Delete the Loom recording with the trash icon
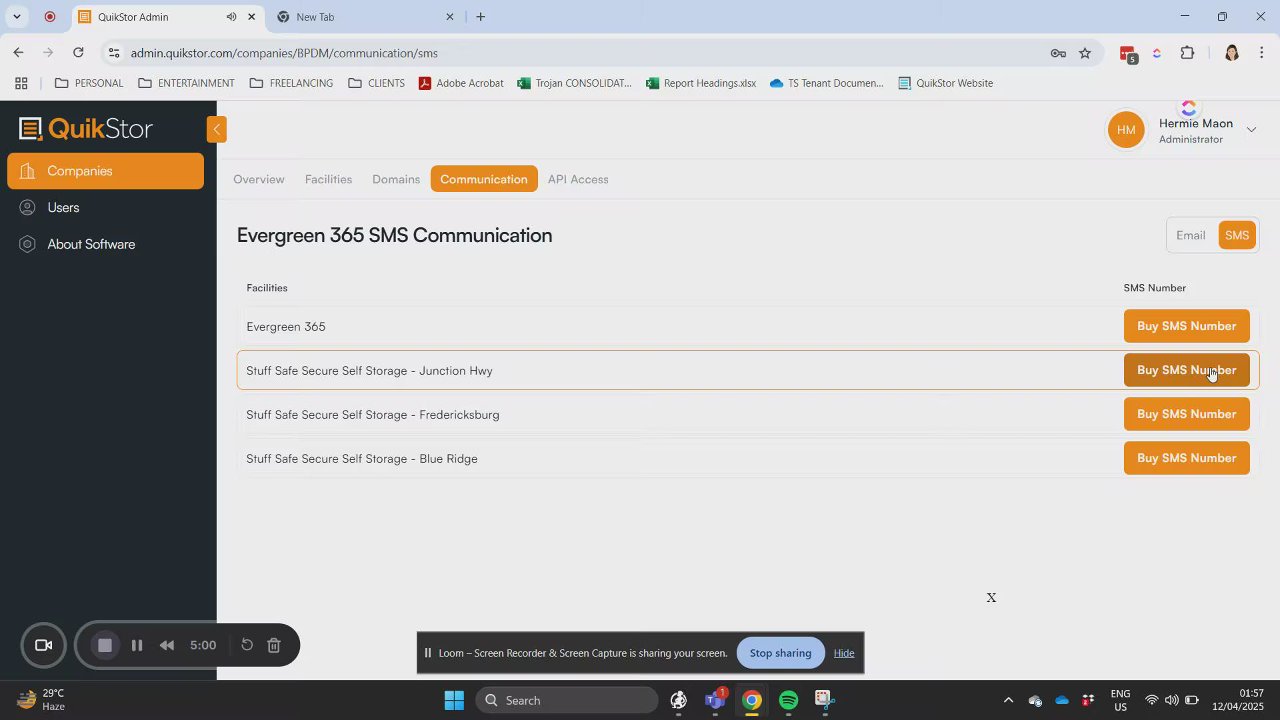Viewport: 1280px width, 720px height. pyautogui.click(x=274, y=645)
